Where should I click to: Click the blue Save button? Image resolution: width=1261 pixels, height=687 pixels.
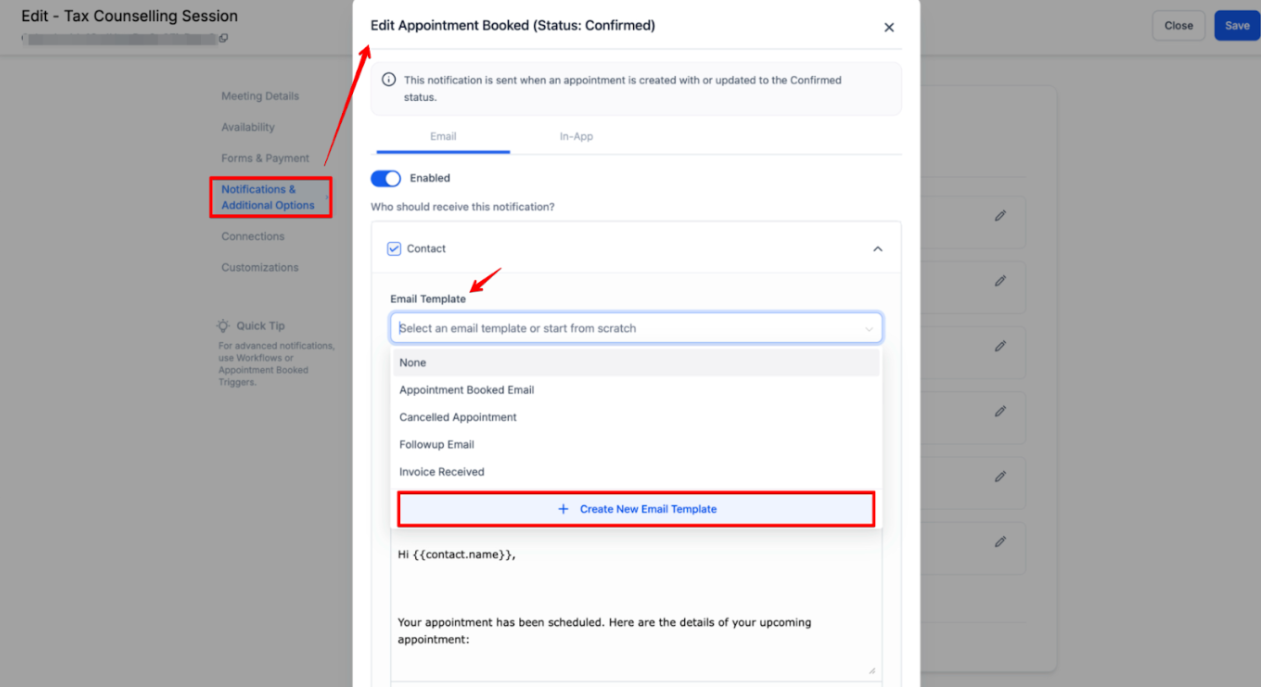pos(1237,26)
